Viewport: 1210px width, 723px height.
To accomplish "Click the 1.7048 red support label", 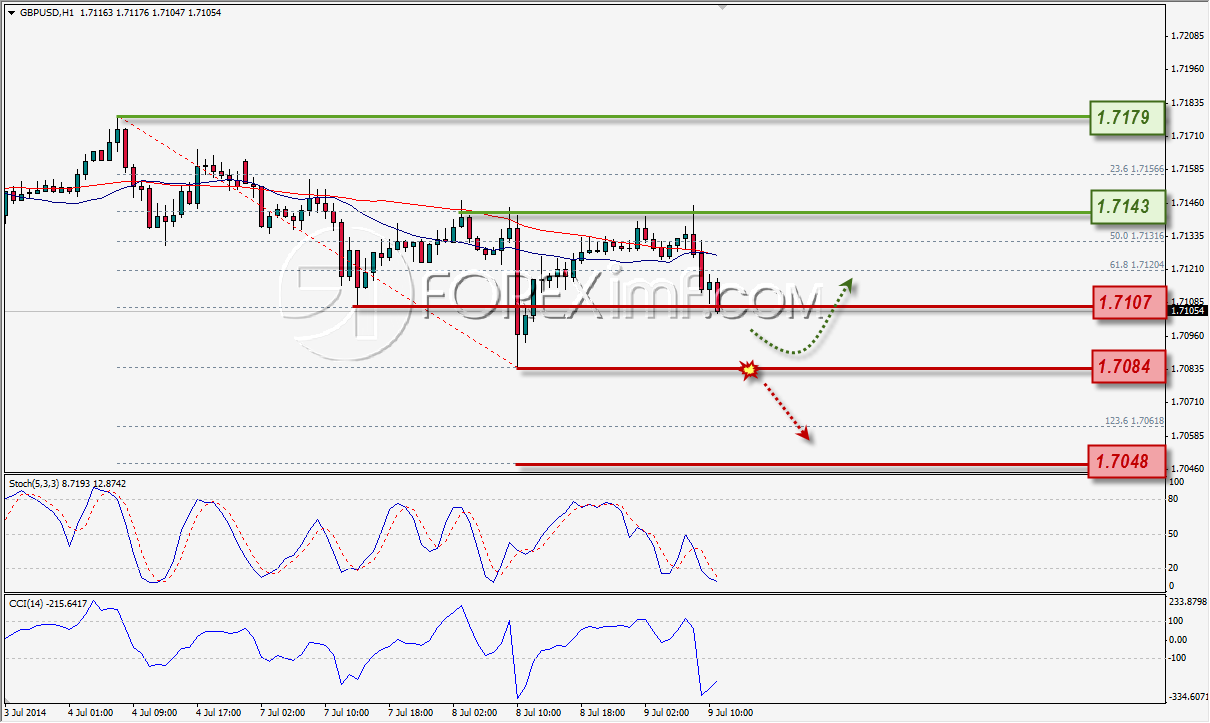I will point(1127,461).
